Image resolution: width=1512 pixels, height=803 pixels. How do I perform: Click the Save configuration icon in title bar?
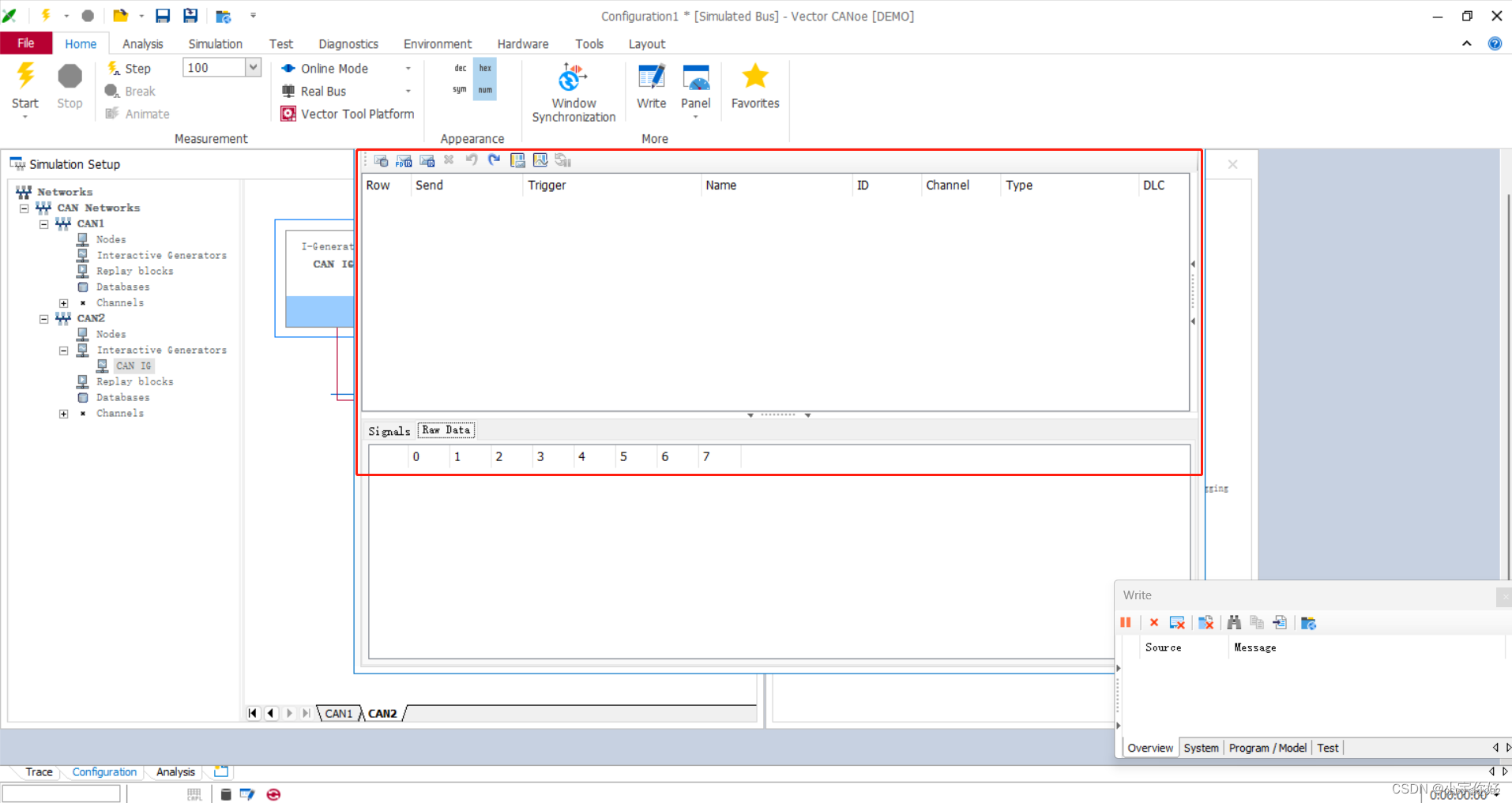click(163, 15)
